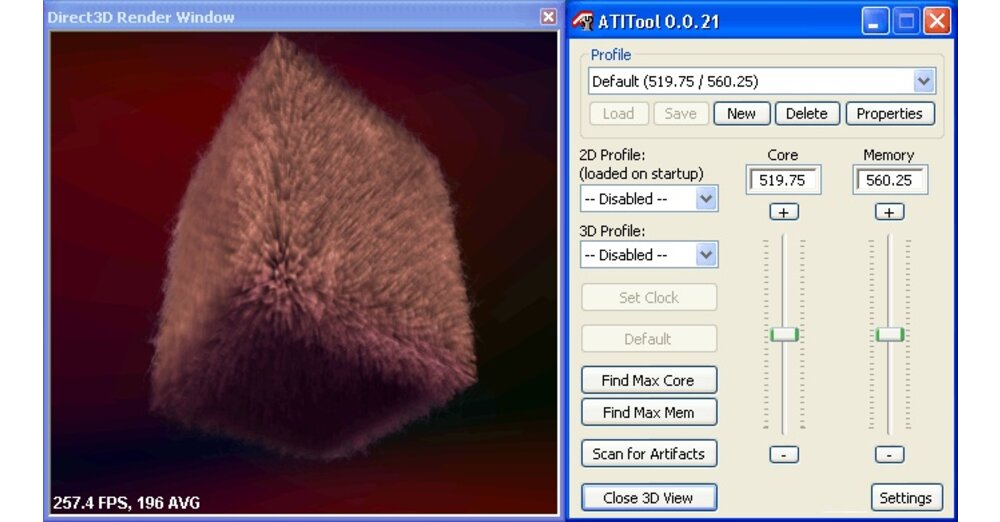Click the ATITool title bar app icon

click(583, 21)
